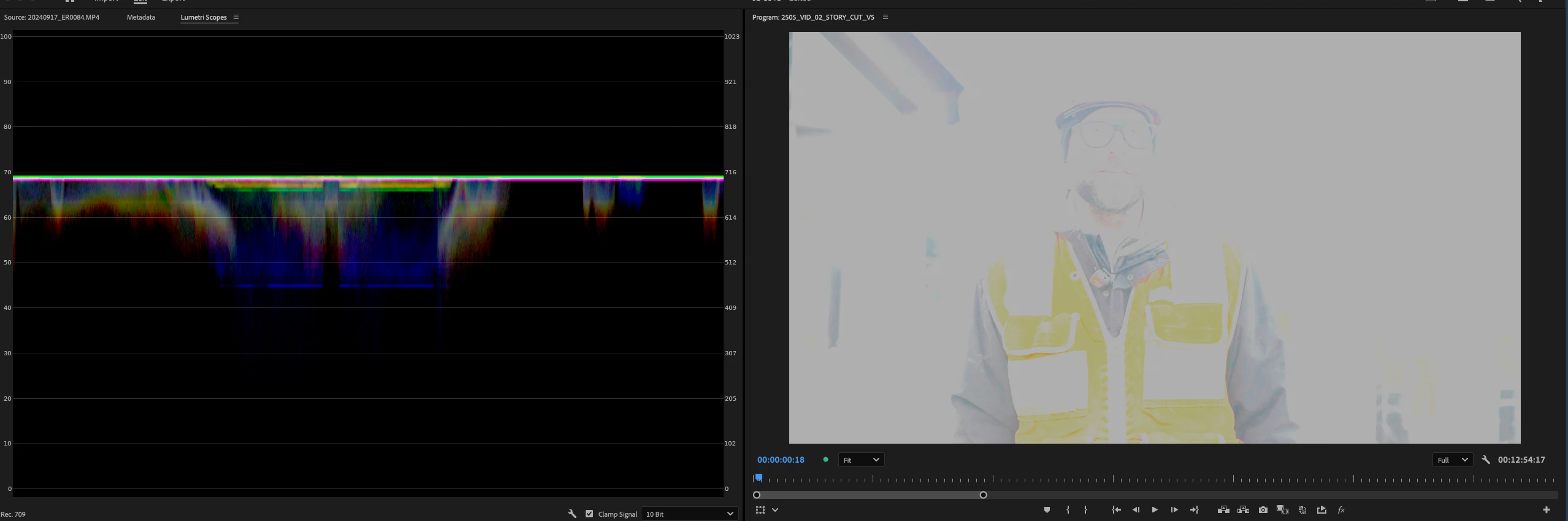Open the Fit zoom level dropdown

pos(861,460)
